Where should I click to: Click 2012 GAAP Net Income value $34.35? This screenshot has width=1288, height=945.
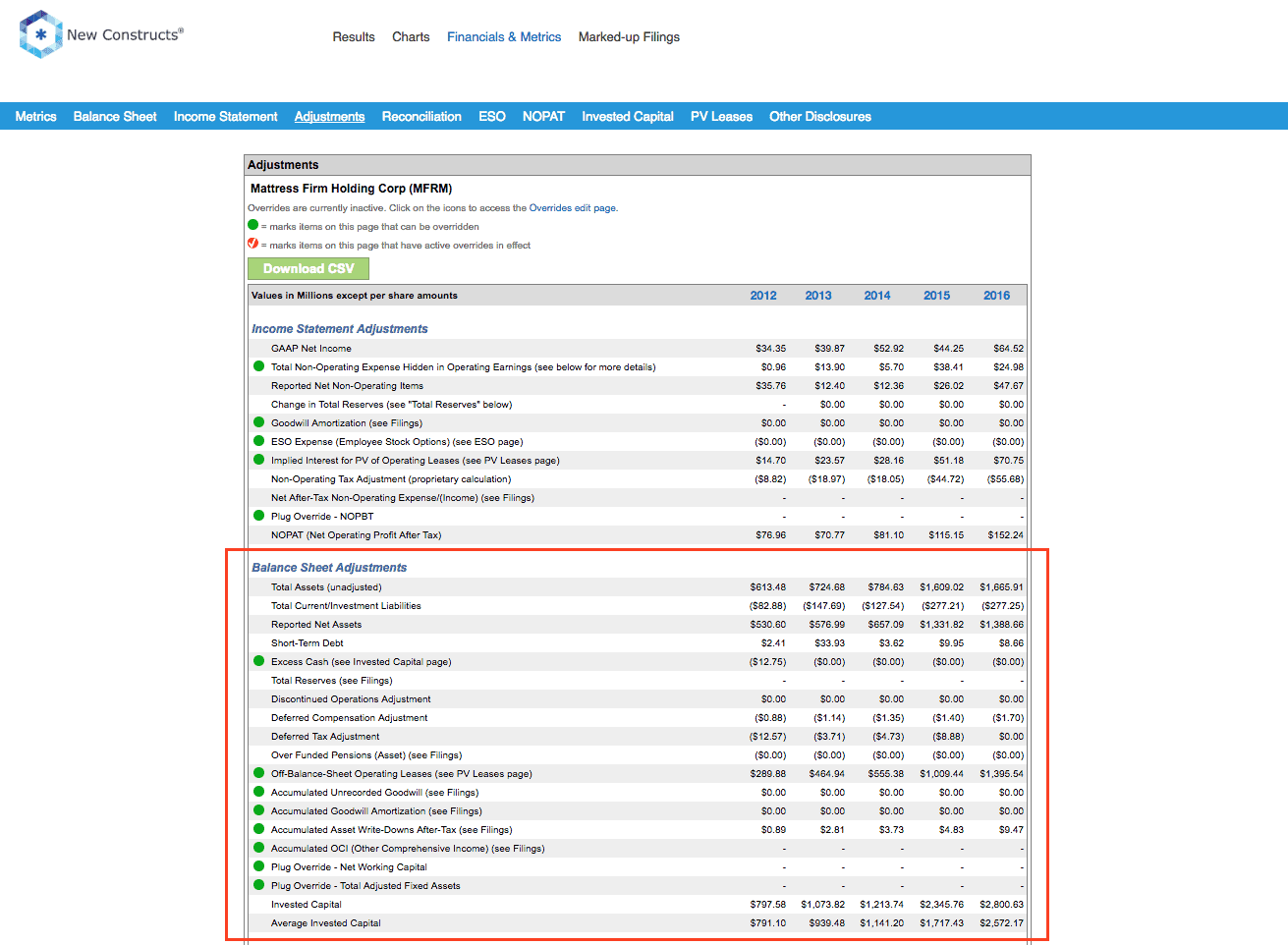coord(770,349)
